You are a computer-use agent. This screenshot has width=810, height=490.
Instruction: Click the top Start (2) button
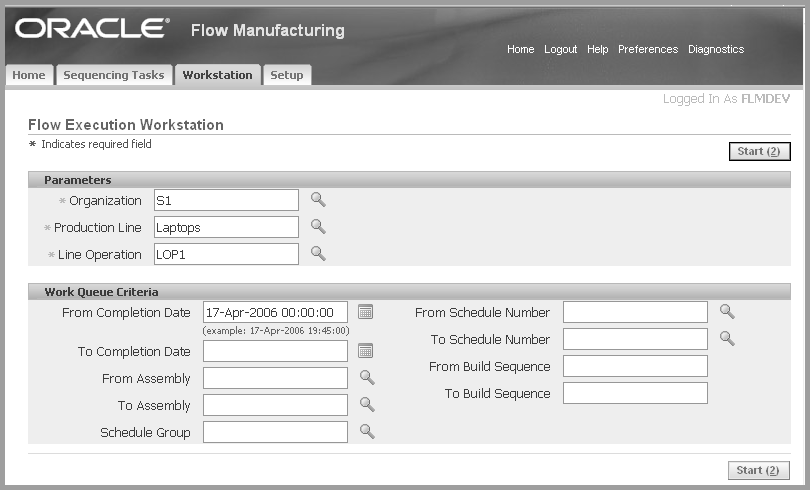759,151
